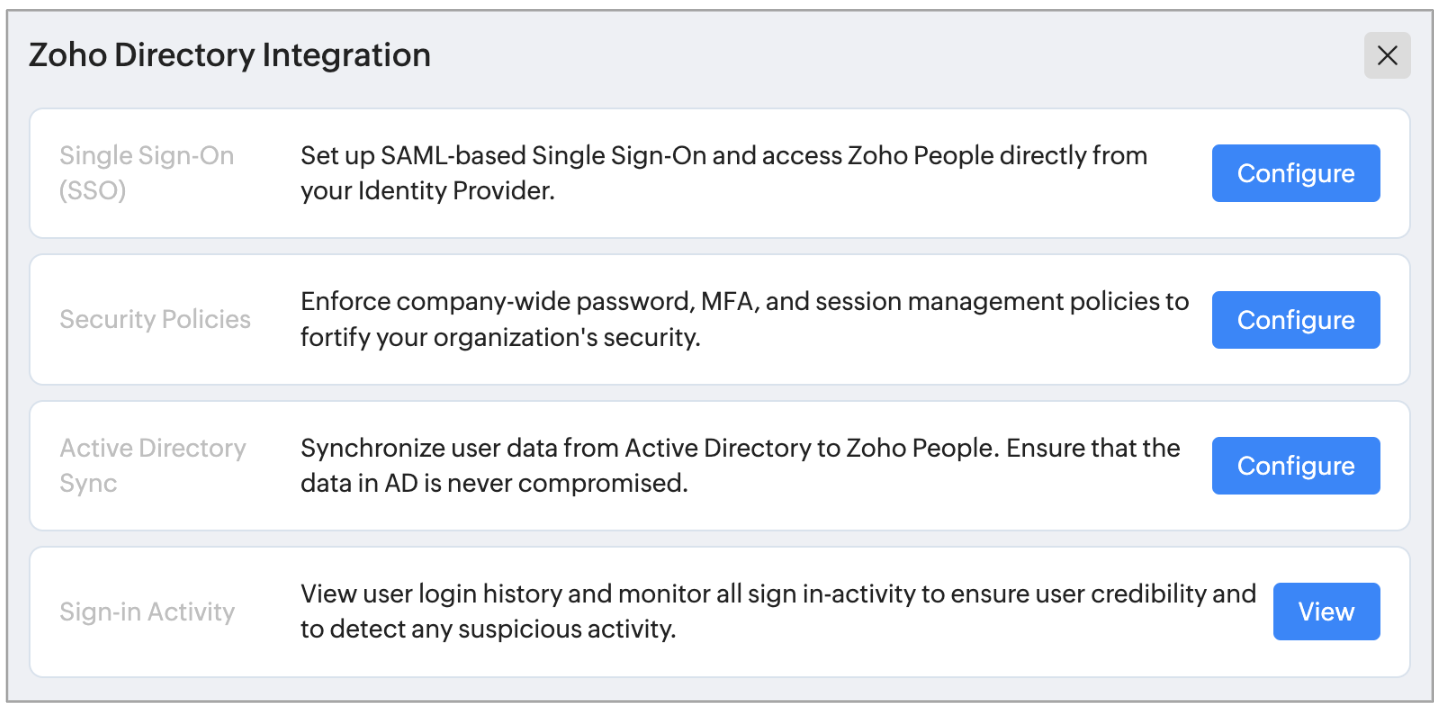This screenshot has width=1442, height=712.
Task: View the Sign-in Activity history
Action: tap(1325, 612)
